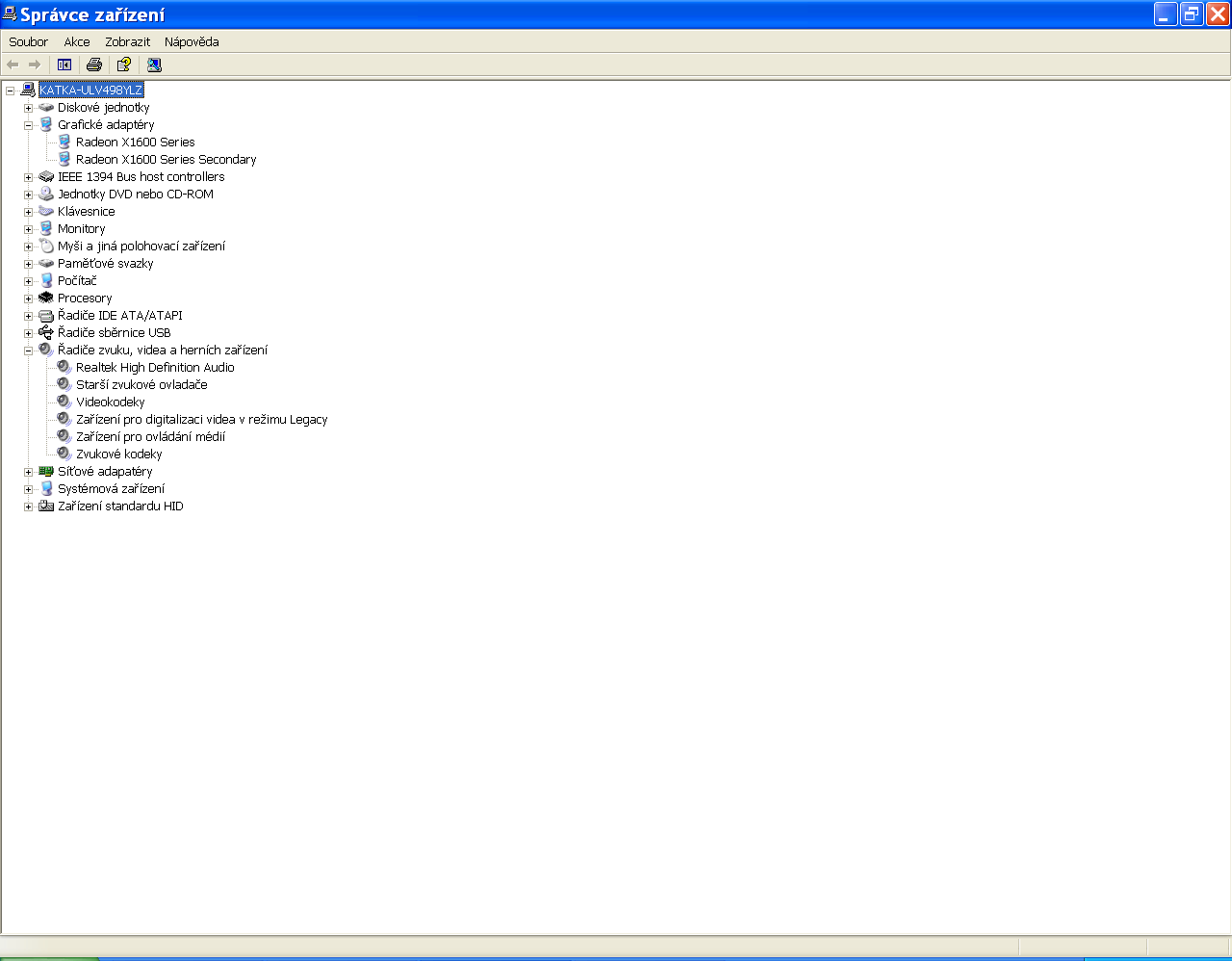Click the Properties/help toolbar icon
1232x961 pixels.
pos(124,65)
